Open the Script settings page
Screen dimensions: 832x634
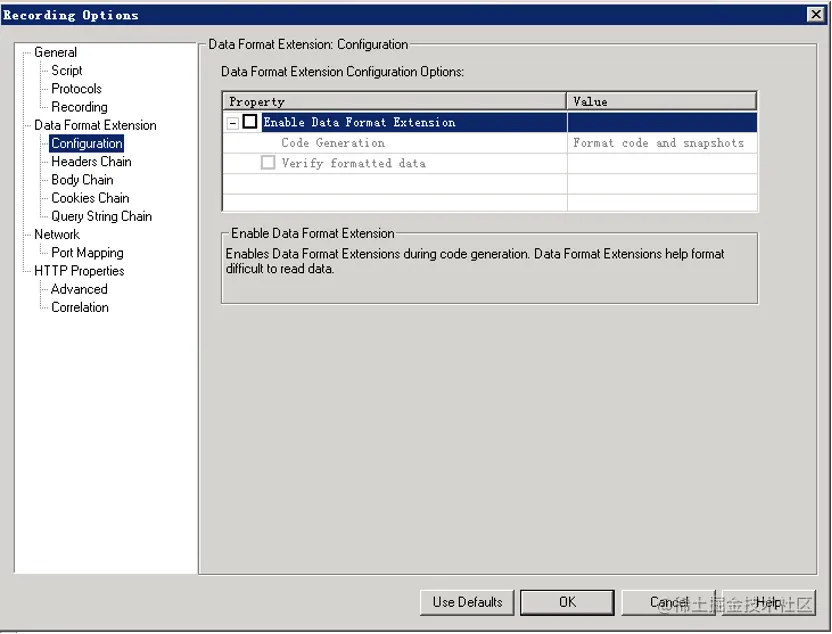(x=66, y=71)
